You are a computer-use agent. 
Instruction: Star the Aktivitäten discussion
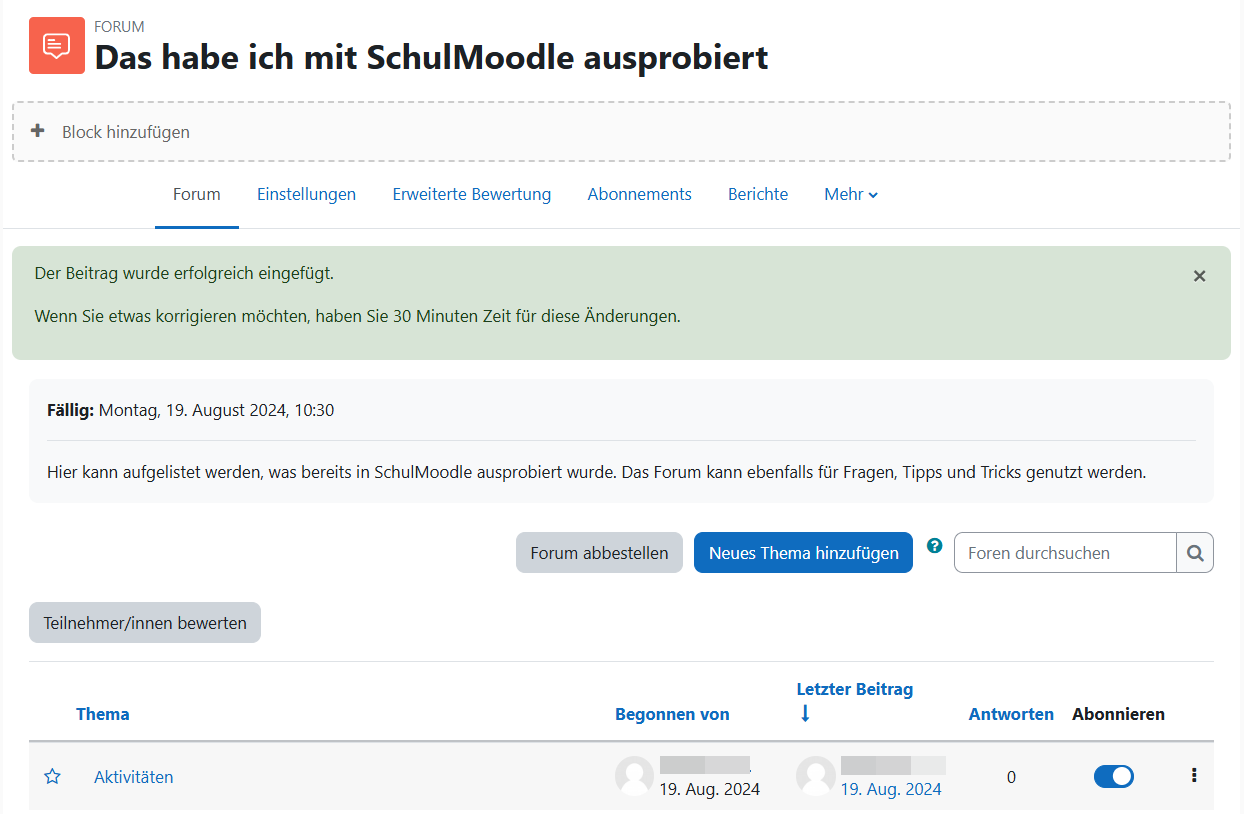53,776
